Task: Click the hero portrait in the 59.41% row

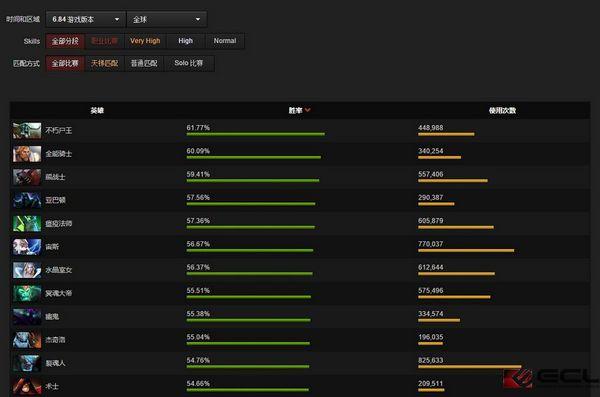Action: [27, 177]
